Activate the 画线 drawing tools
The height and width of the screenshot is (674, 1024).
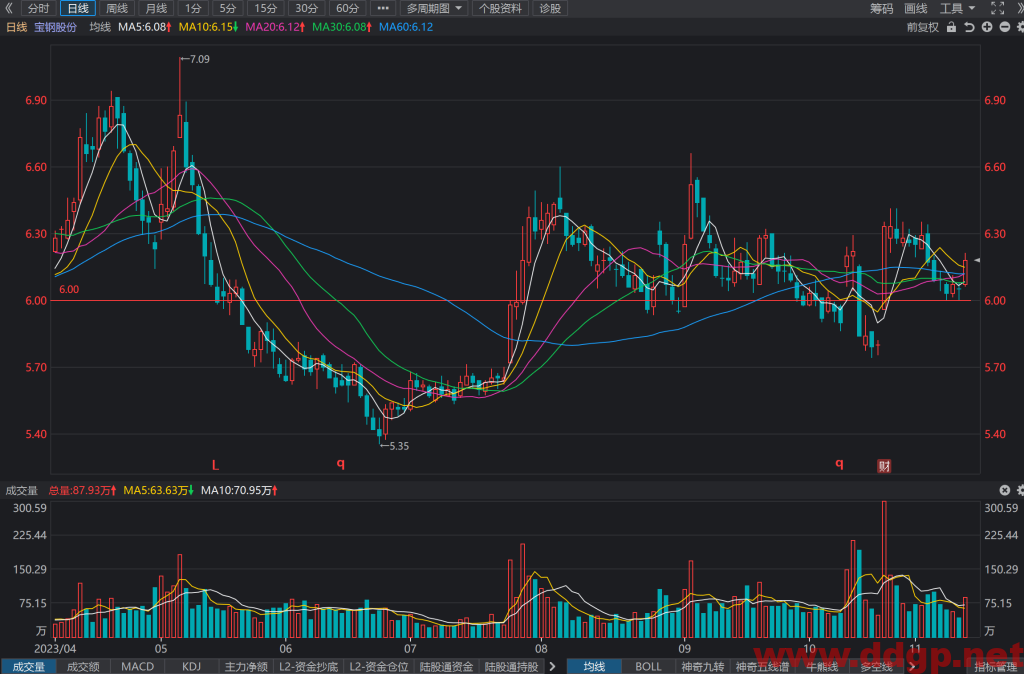916,8
